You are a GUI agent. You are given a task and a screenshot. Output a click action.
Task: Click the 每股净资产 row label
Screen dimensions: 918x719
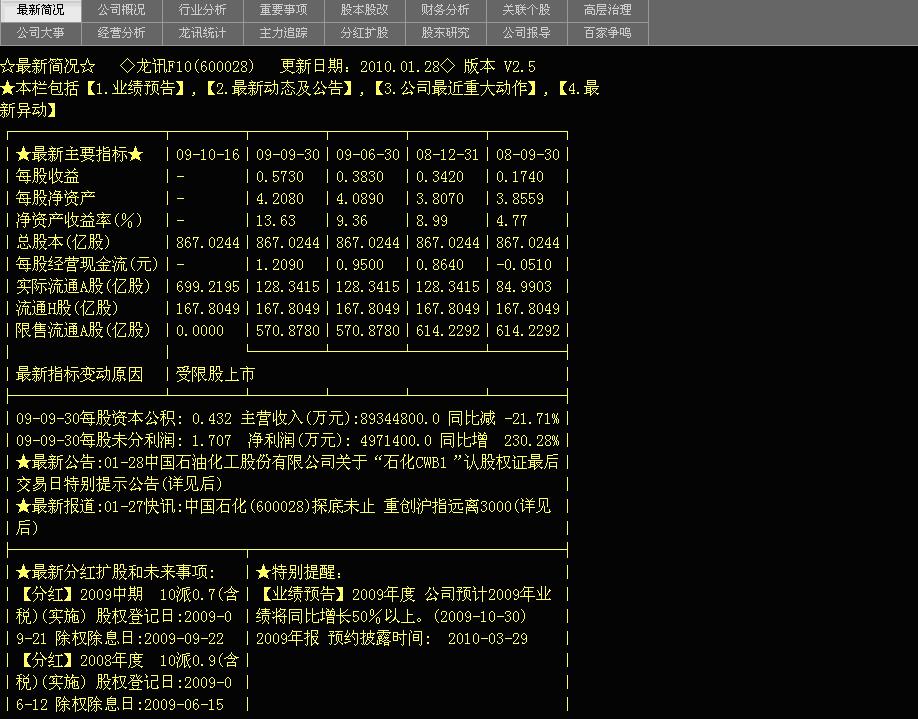56,198
